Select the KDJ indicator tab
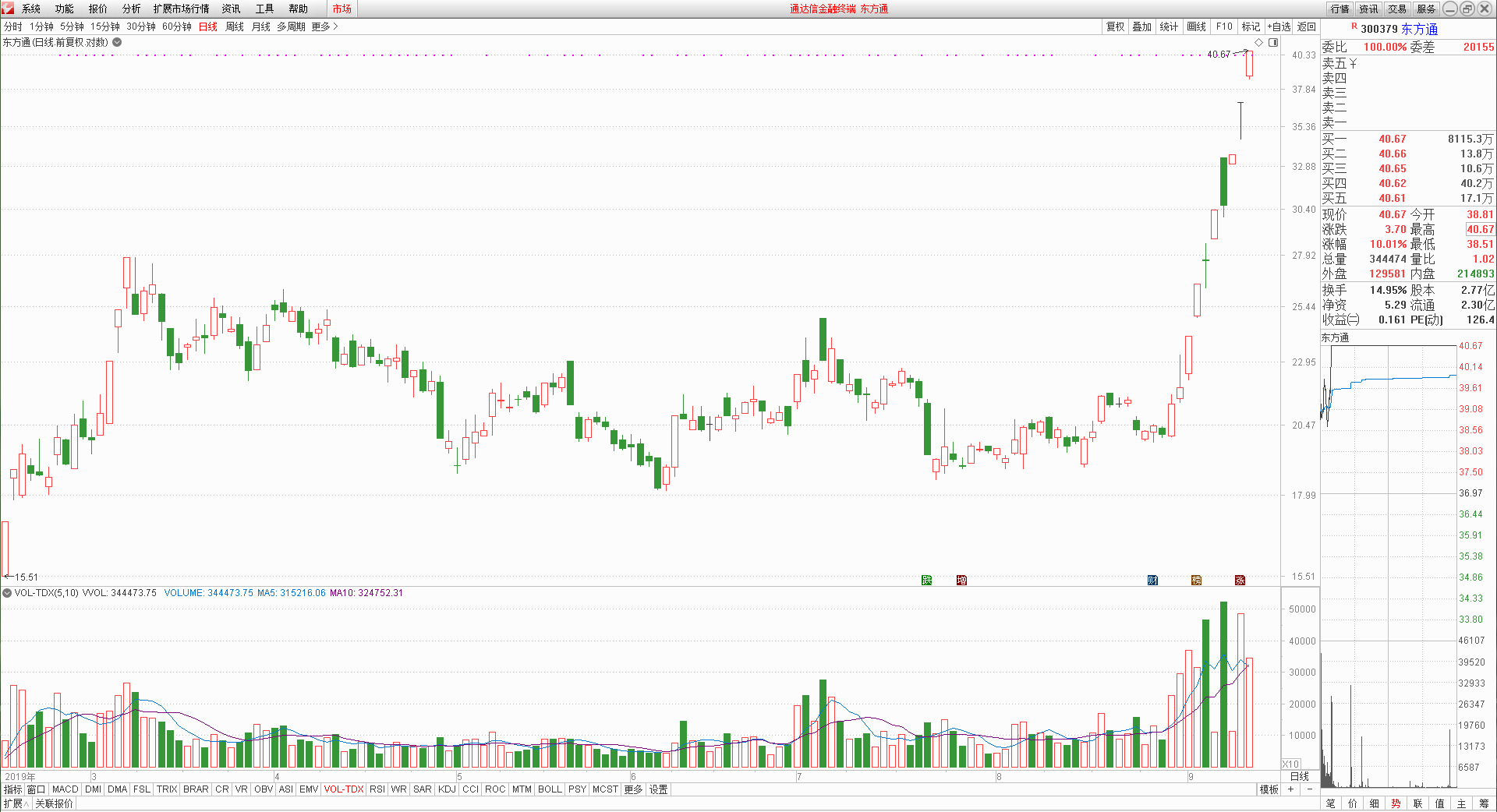Image resolution: width=1497 pixels, height=812 pixels. pyautogui.click(x=448, y=789)
